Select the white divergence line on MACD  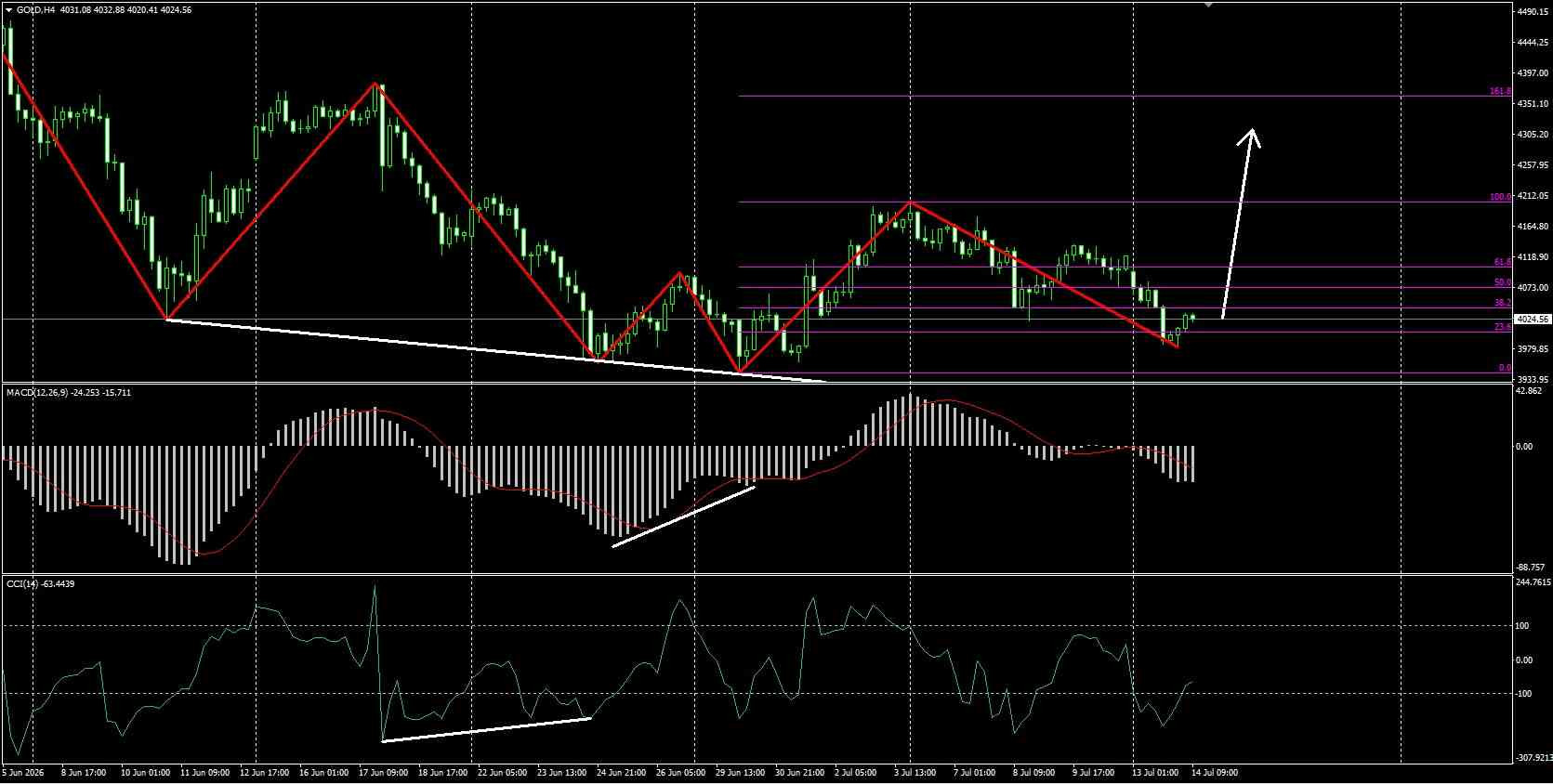point(683,516)
